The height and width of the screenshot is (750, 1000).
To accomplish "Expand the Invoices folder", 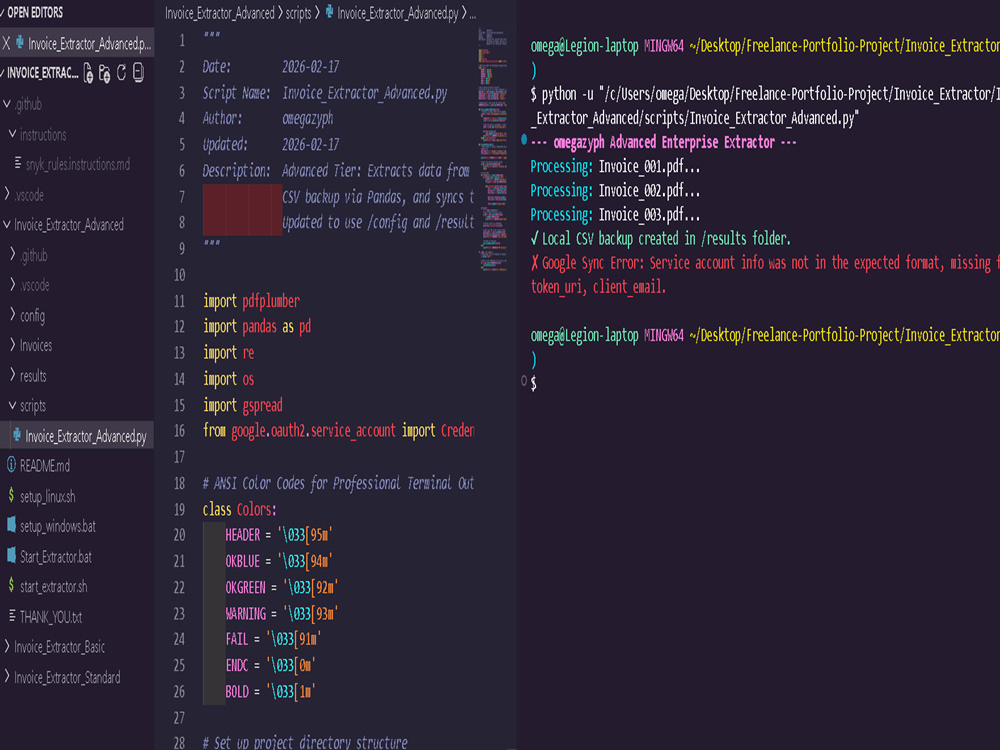I will pos(12,344).
